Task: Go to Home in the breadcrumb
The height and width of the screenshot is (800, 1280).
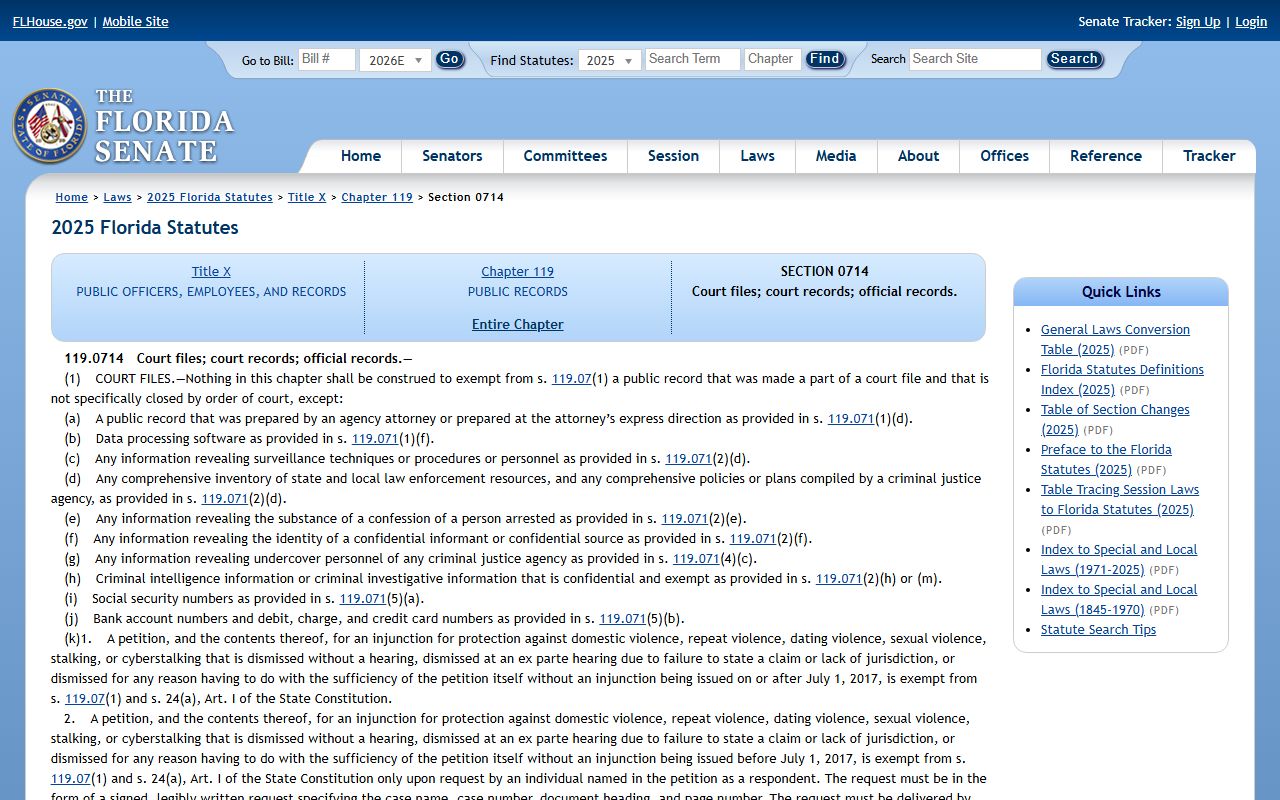Action: 71,197
